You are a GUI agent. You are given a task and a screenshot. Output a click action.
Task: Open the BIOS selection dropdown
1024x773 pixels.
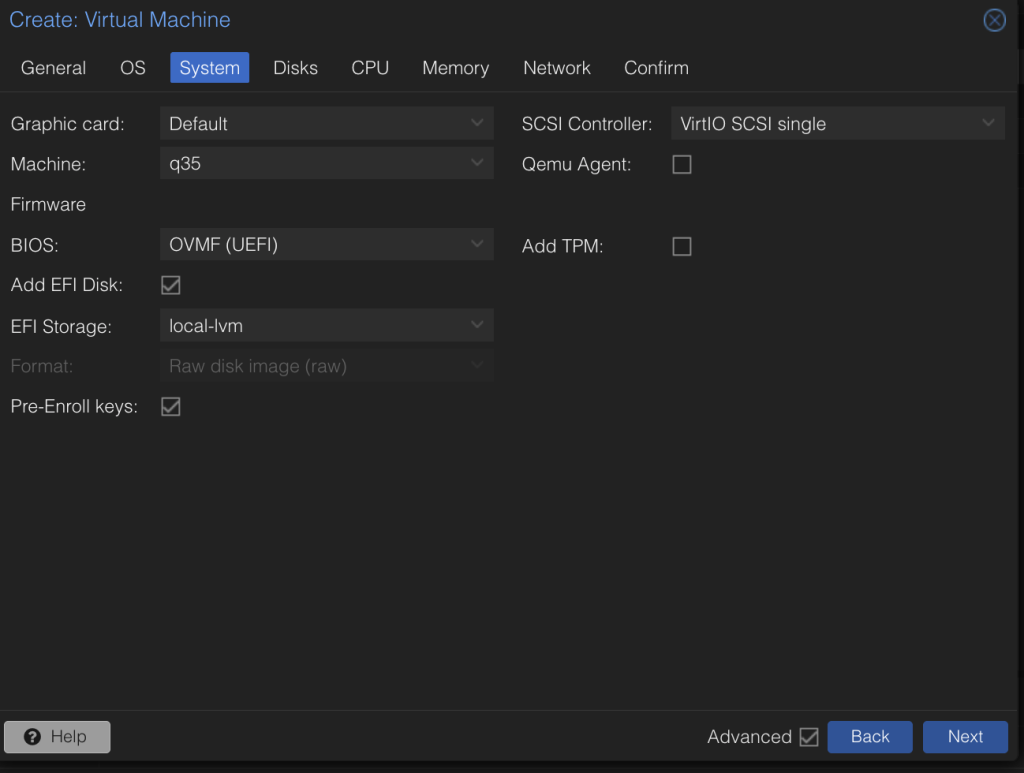(x=326, y=245)
